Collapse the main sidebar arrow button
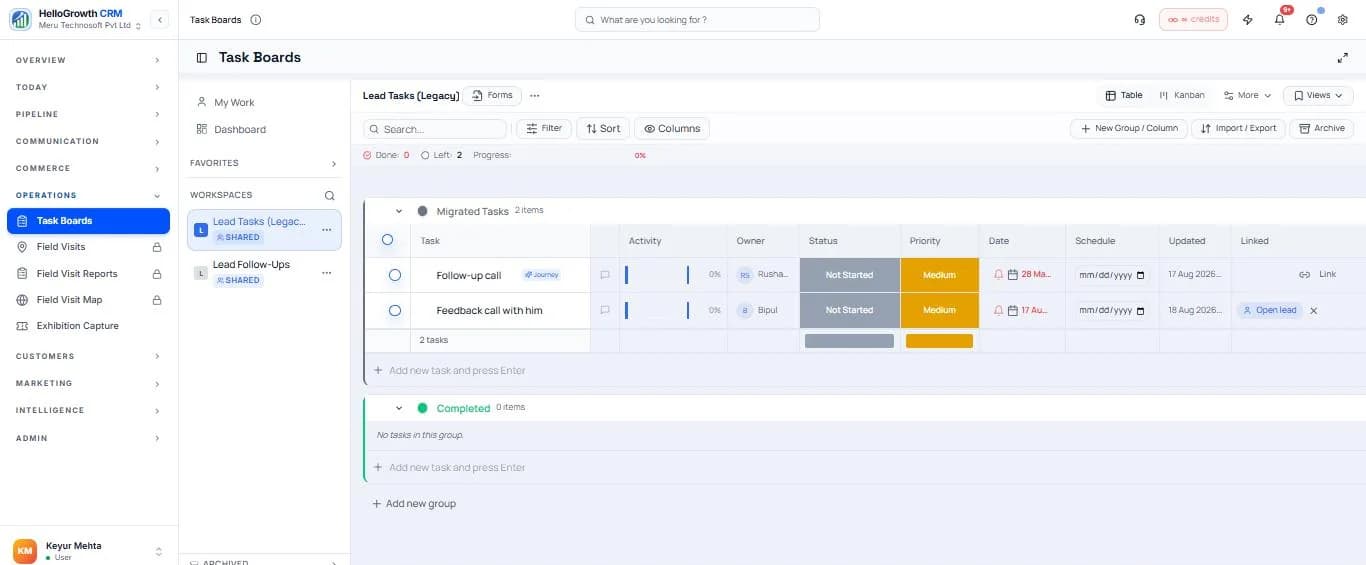 point(160,20)
